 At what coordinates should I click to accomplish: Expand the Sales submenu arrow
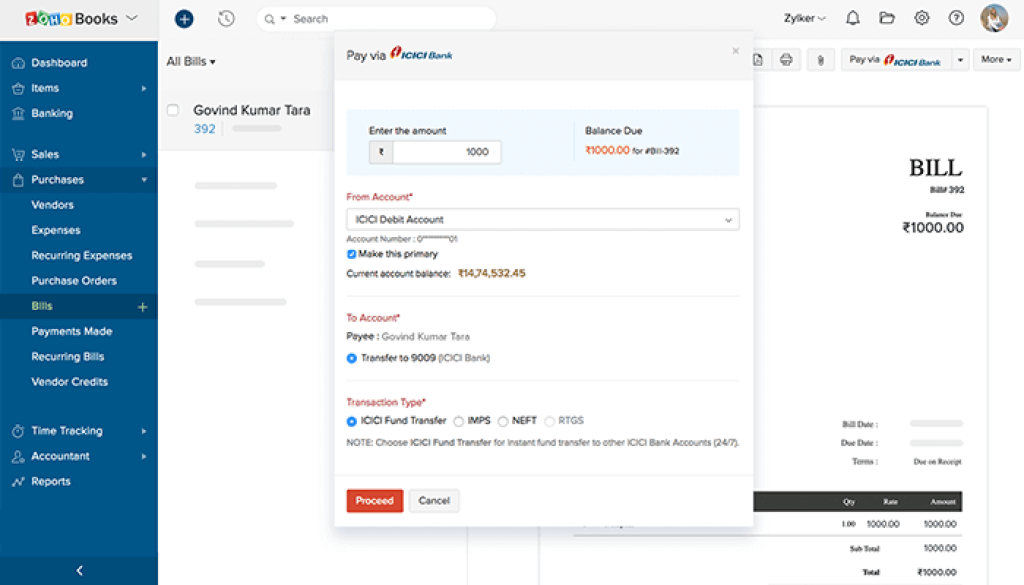tap(144, 155)
